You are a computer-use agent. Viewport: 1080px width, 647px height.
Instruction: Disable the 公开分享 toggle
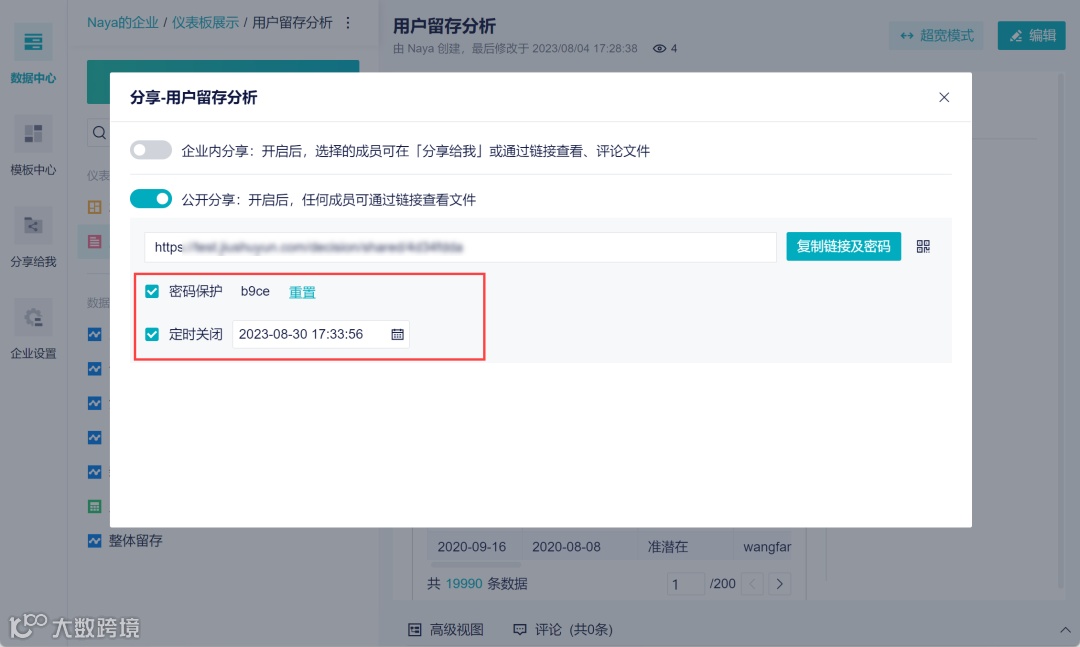point(151,198)
